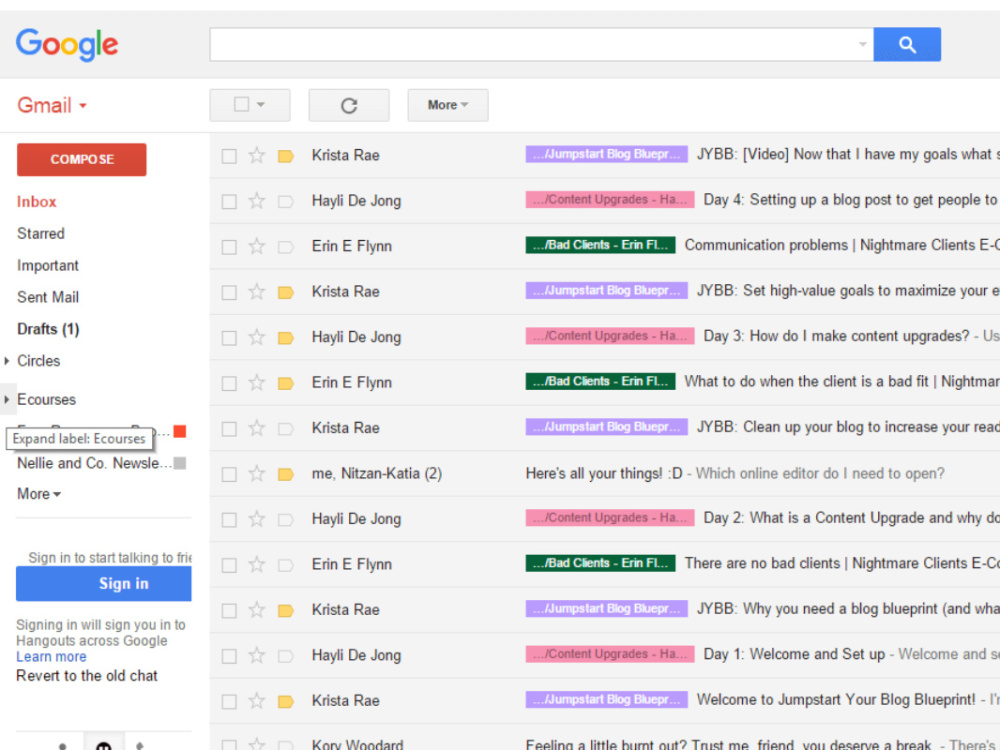
Task: Select the Krista Rae JYBB Video email checkbox
Action: (229, 156)
